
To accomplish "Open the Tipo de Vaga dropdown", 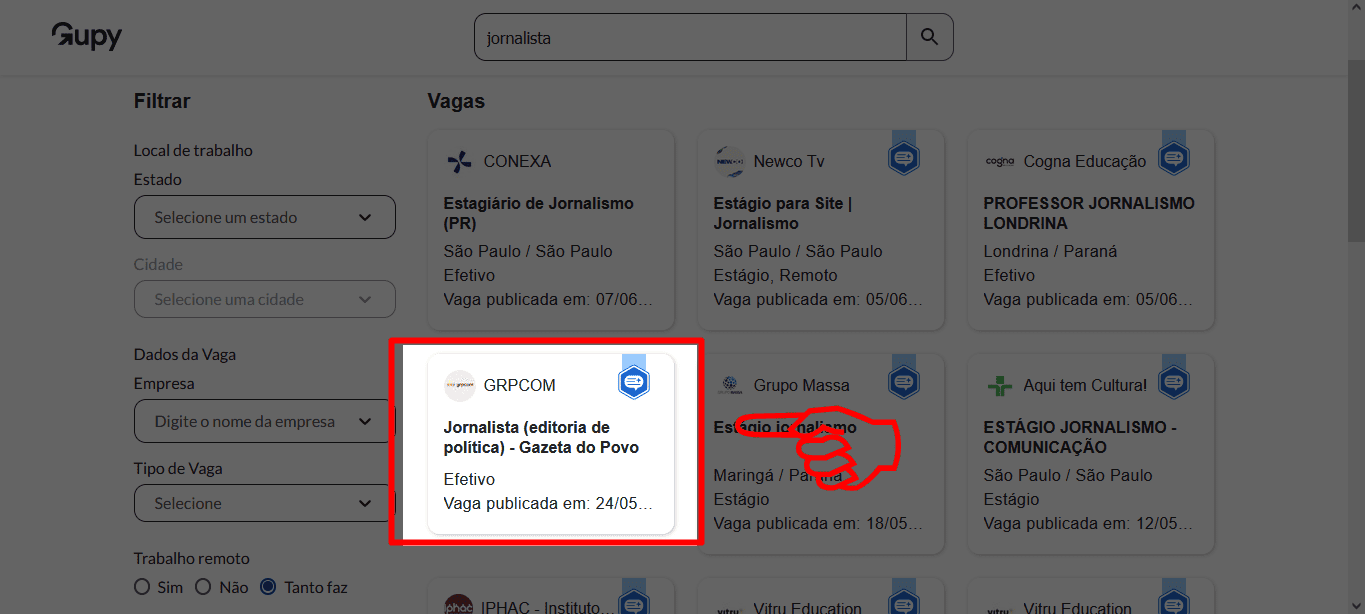I will [x=264, y=503].
